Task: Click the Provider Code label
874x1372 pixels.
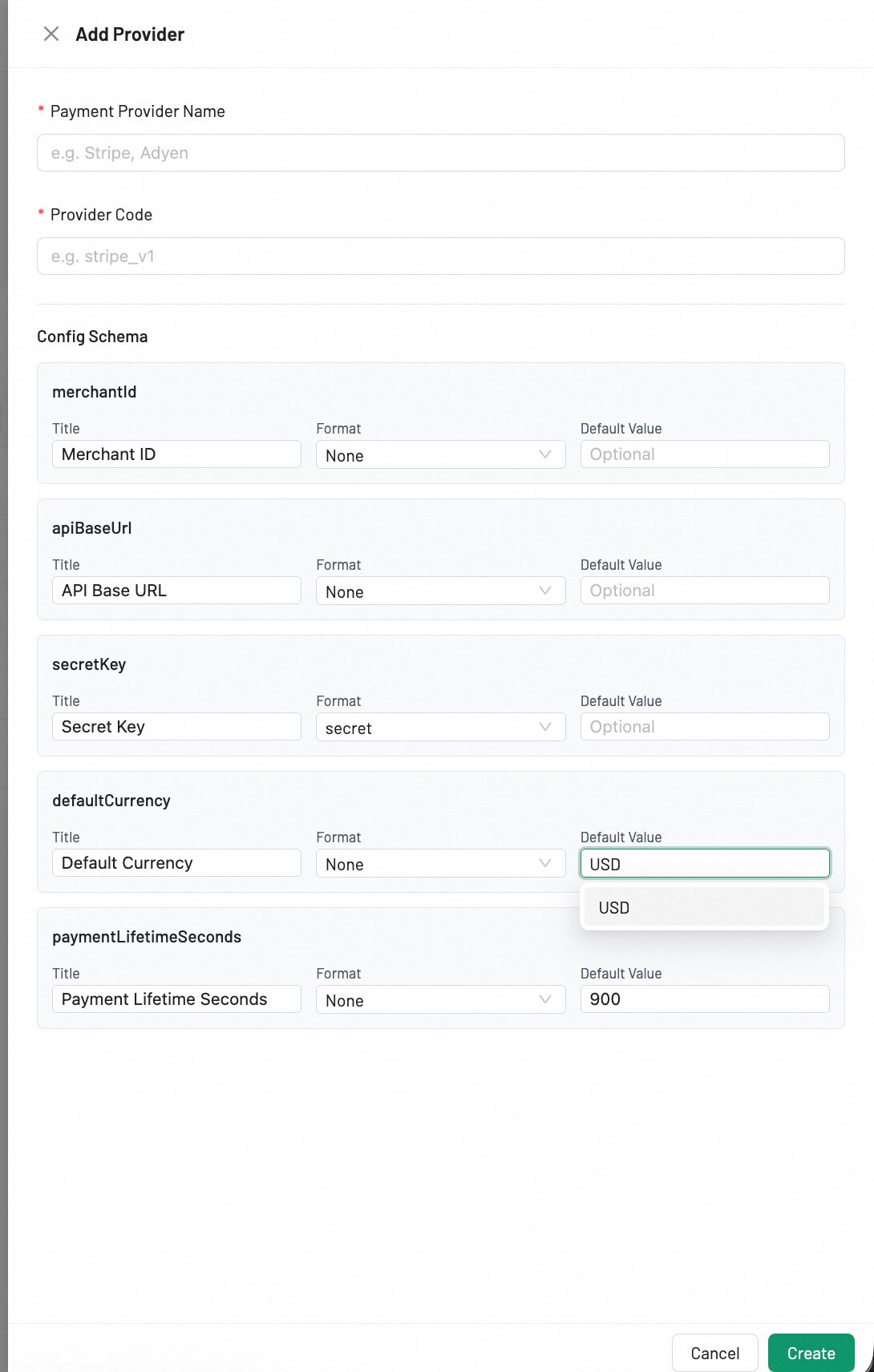Action: click(101, 215)
